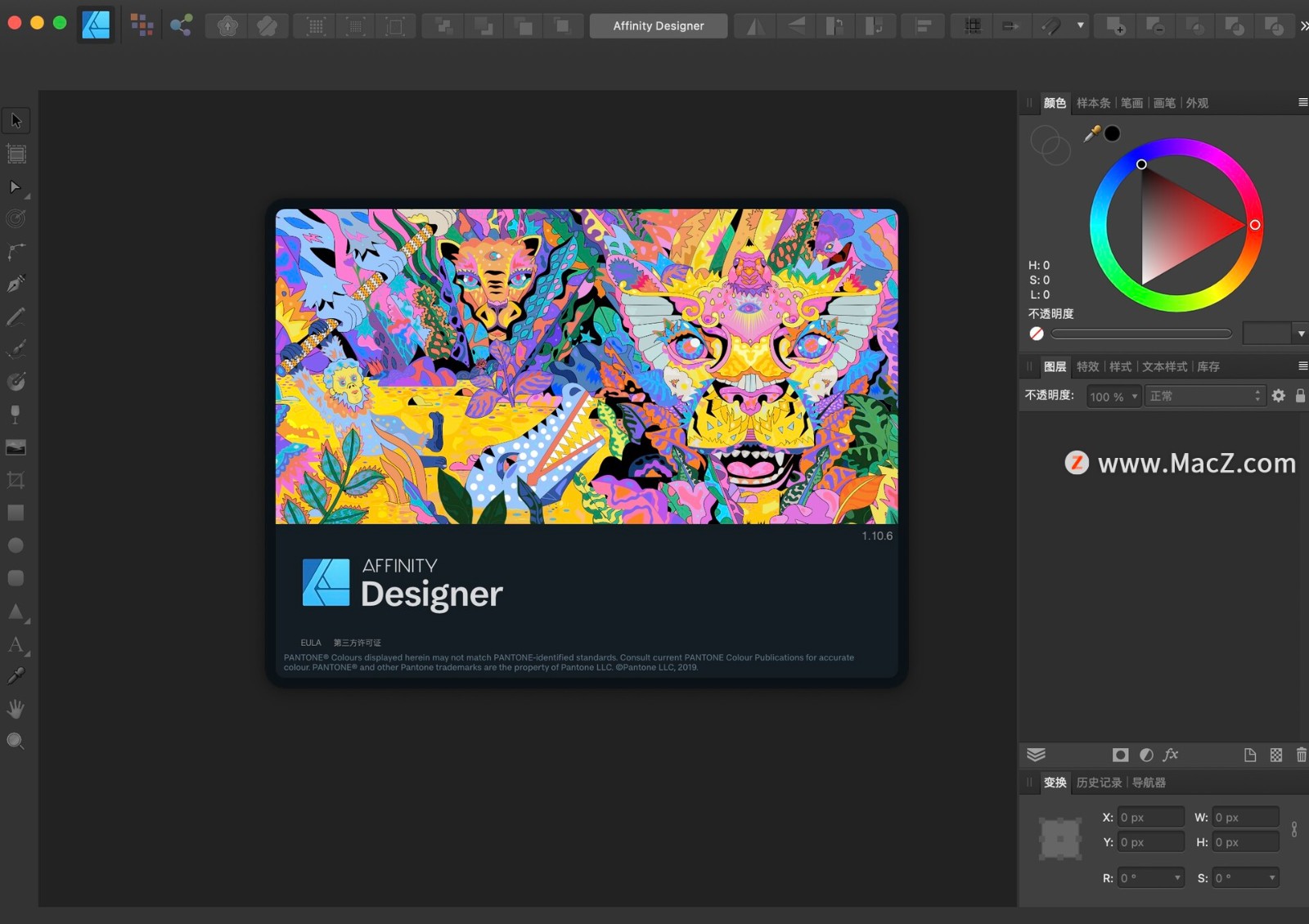The width and height of the screenshot is (1309, 924).
Task: Click the adjustments half-circle icon
Action: pyautogui.click(x=1146, y=755)
